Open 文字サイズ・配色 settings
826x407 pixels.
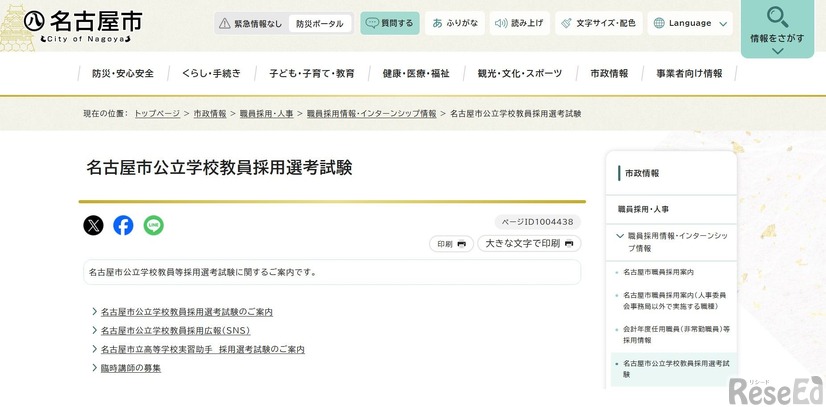pos(598,23)
